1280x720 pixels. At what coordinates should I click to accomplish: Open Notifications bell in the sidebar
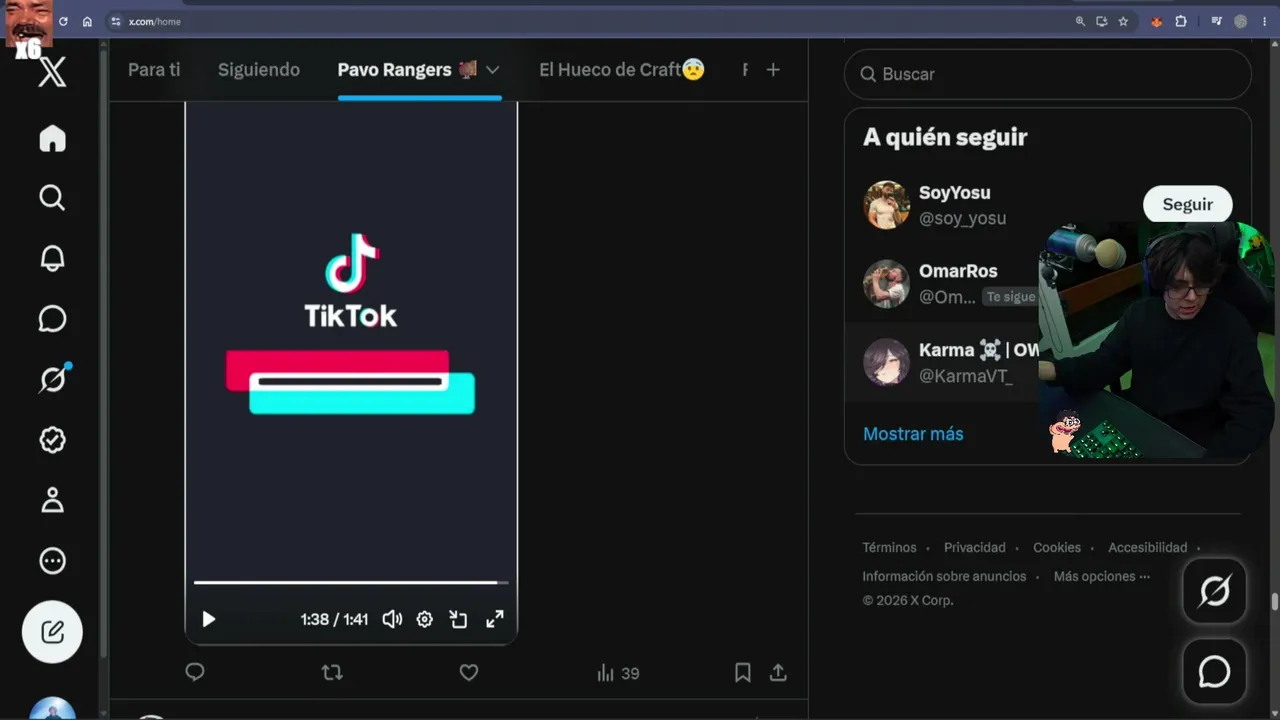pos(52,258)
